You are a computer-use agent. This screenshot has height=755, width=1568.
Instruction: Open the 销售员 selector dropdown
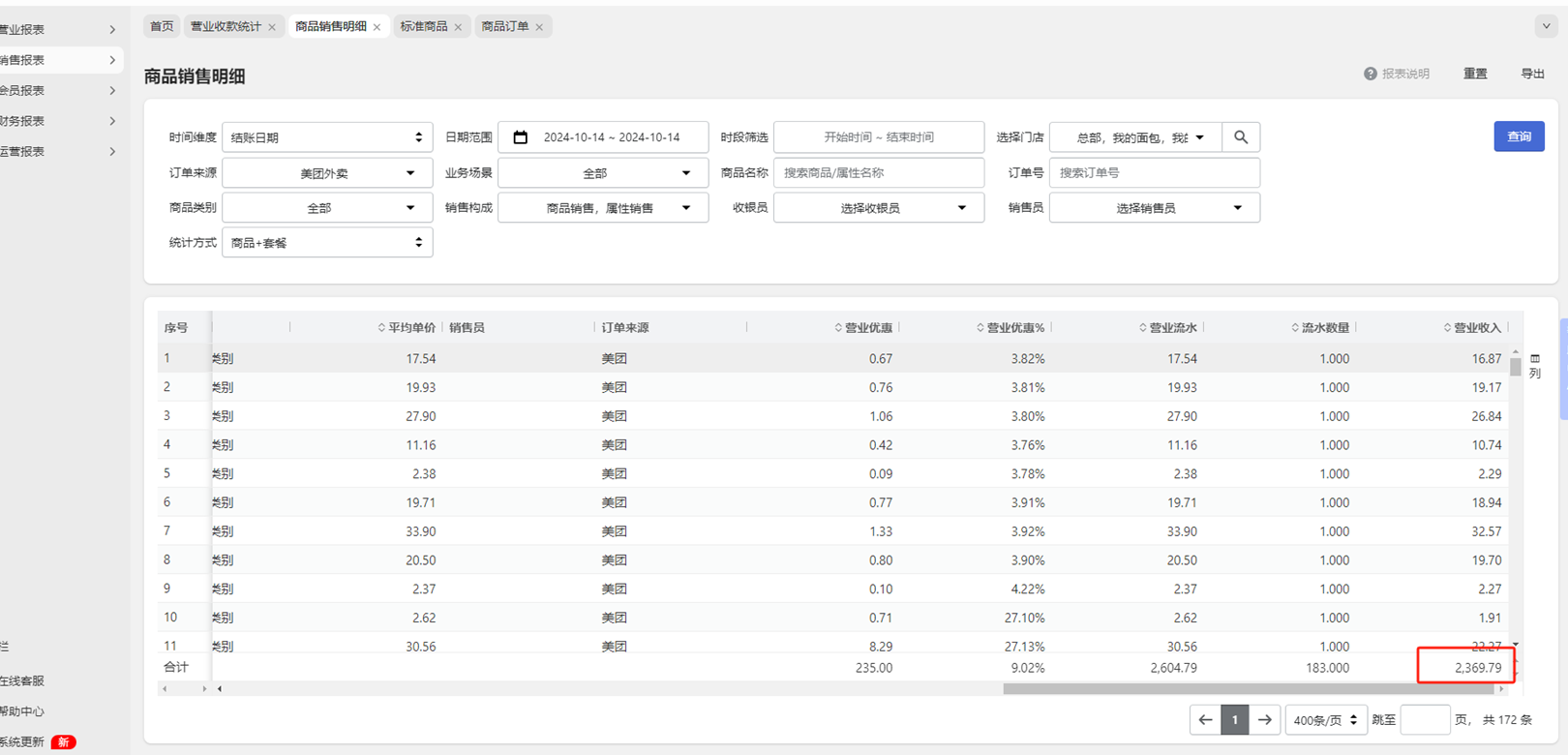coord(1155,208)
